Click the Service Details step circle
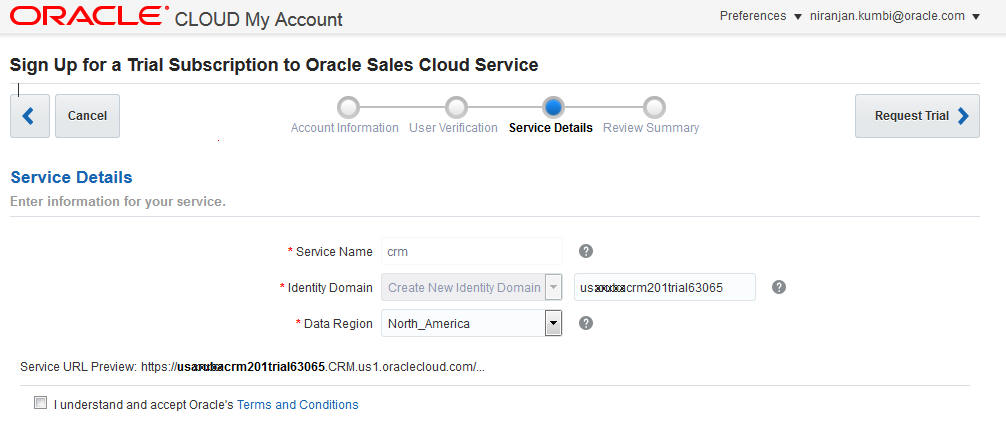 pyautogui.click(x=553, y=107)
